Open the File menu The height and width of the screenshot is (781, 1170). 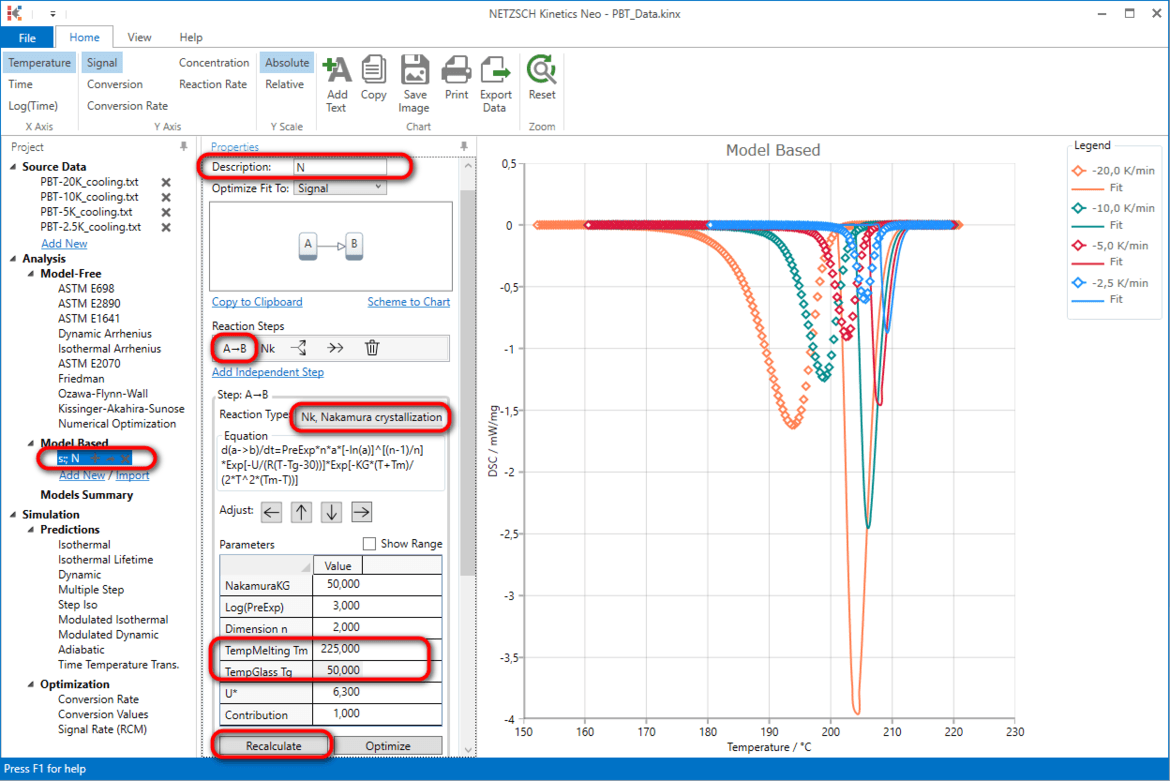tap(27, 37)
